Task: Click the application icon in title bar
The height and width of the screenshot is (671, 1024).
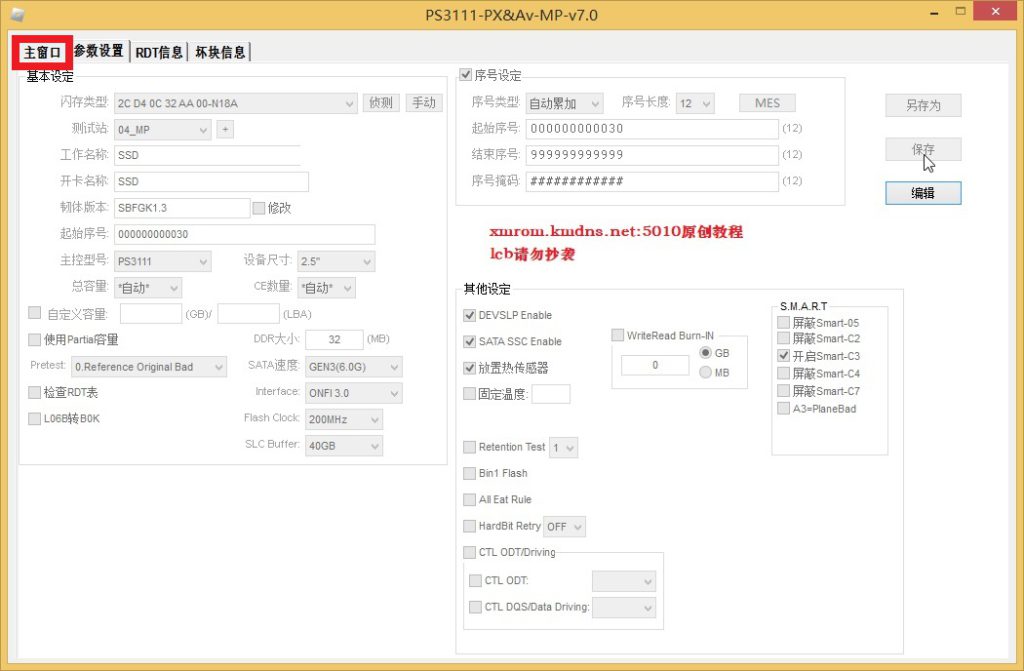Action: click(16, 13)
